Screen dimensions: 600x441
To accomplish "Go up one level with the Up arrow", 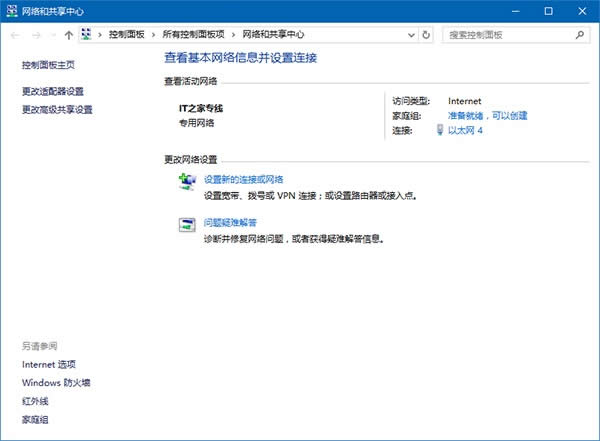I will pos(68,34).
